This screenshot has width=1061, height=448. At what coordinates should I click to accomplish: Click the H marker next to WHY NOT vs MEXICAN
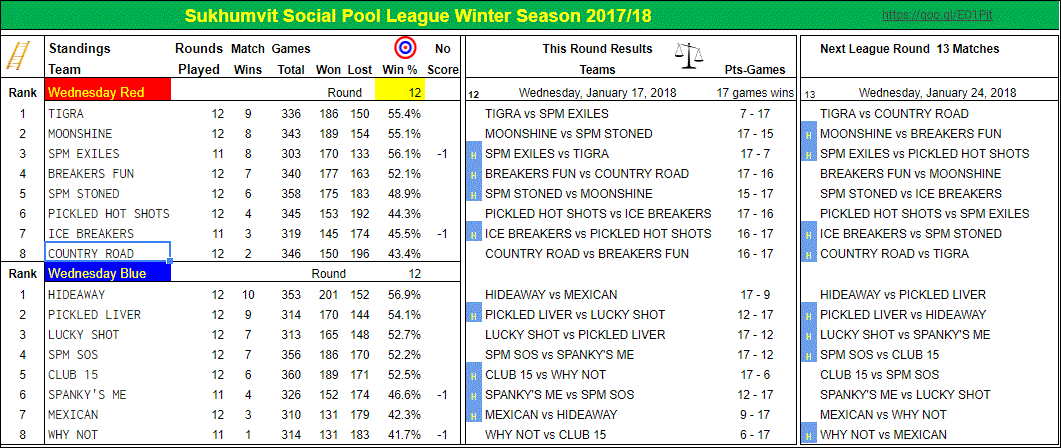coord(807,434)
